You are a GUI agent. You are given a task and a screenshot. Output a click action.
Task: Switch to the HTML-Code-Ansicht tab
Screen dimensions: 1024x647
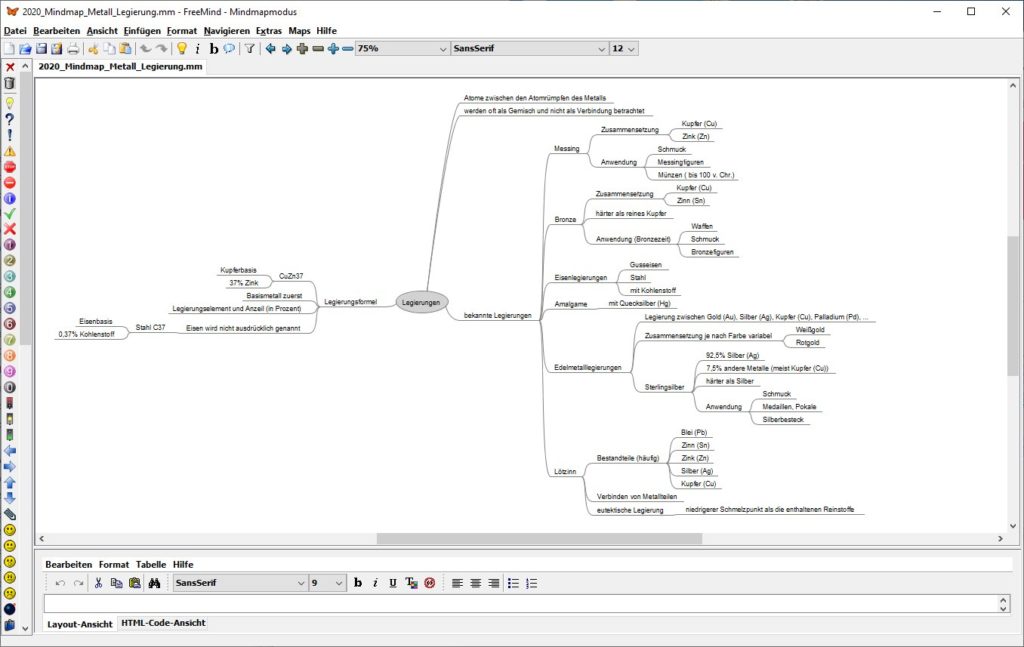point(163,623)
